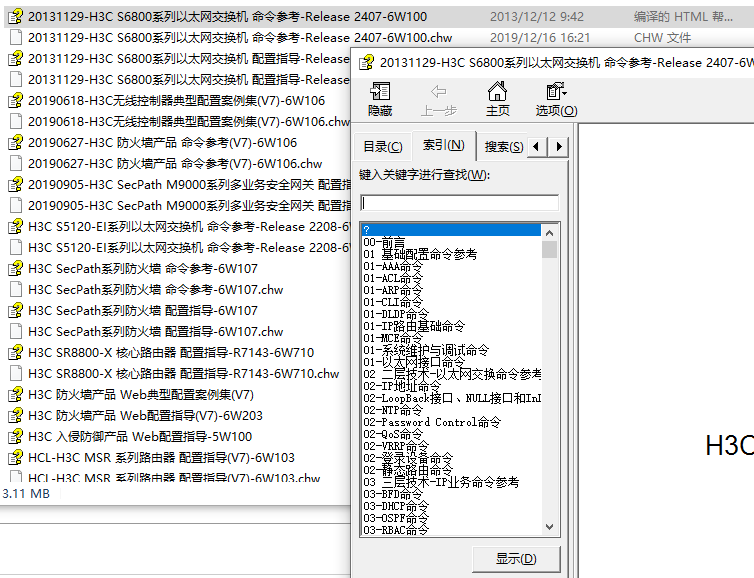754x578 pixels.
Task: Select index entry 01-ACL命令
Action: point(393,278)
